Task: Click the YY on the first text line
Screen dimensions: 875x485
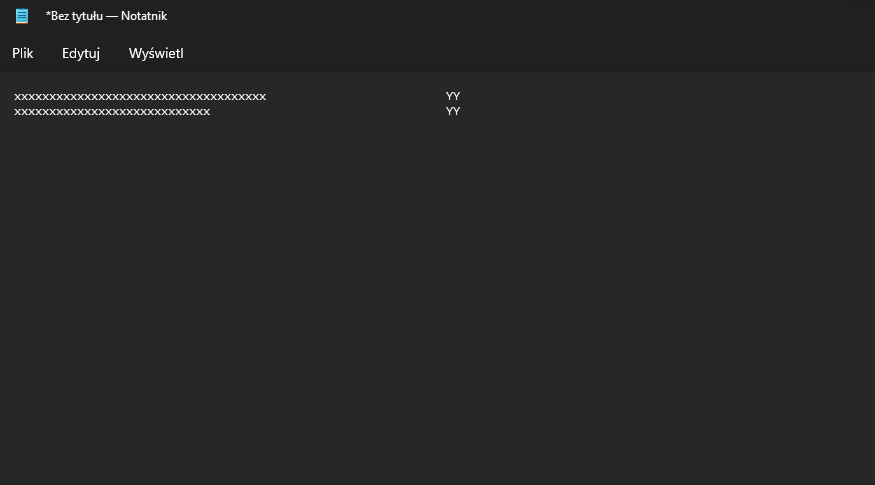Action: click(453, 96)
